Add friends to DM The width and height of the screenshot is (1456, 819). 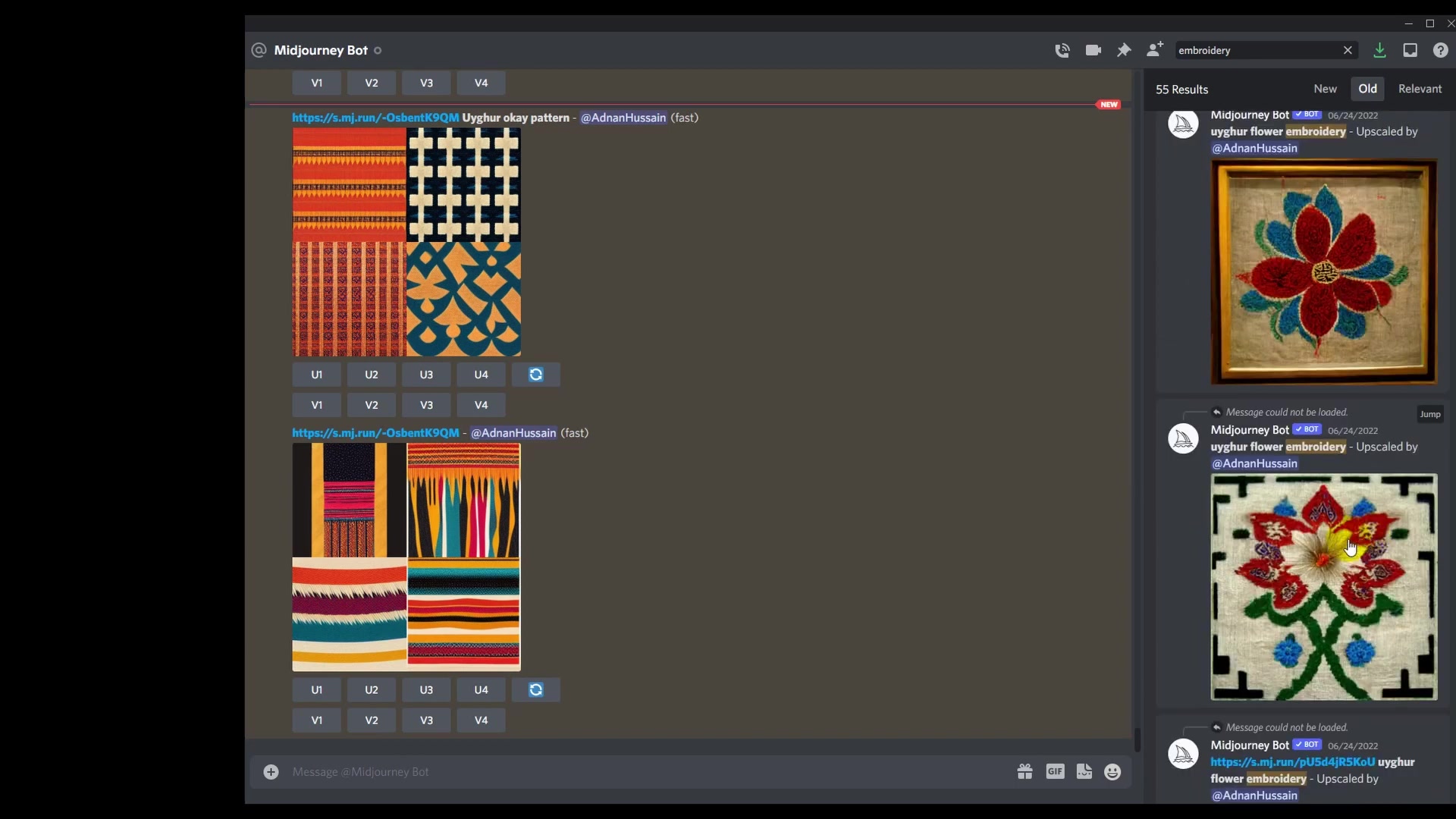pos(1154,50)
